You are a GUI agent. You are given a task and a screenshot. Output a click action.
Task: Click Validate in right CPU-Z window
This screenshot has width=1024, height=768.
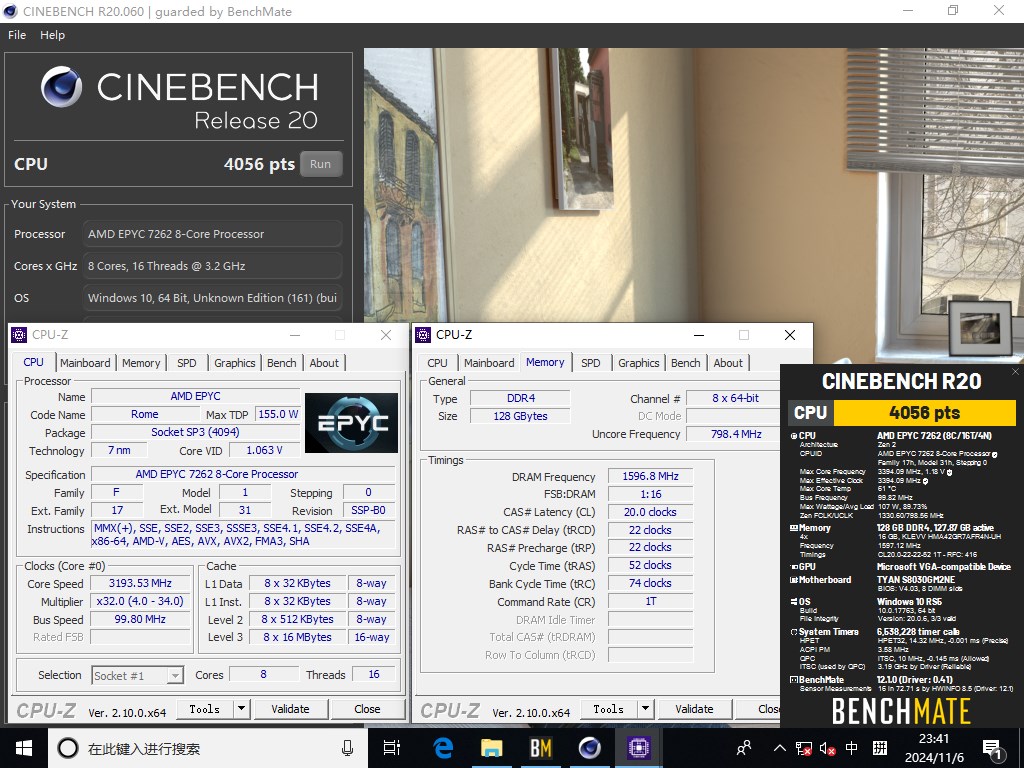694,709
